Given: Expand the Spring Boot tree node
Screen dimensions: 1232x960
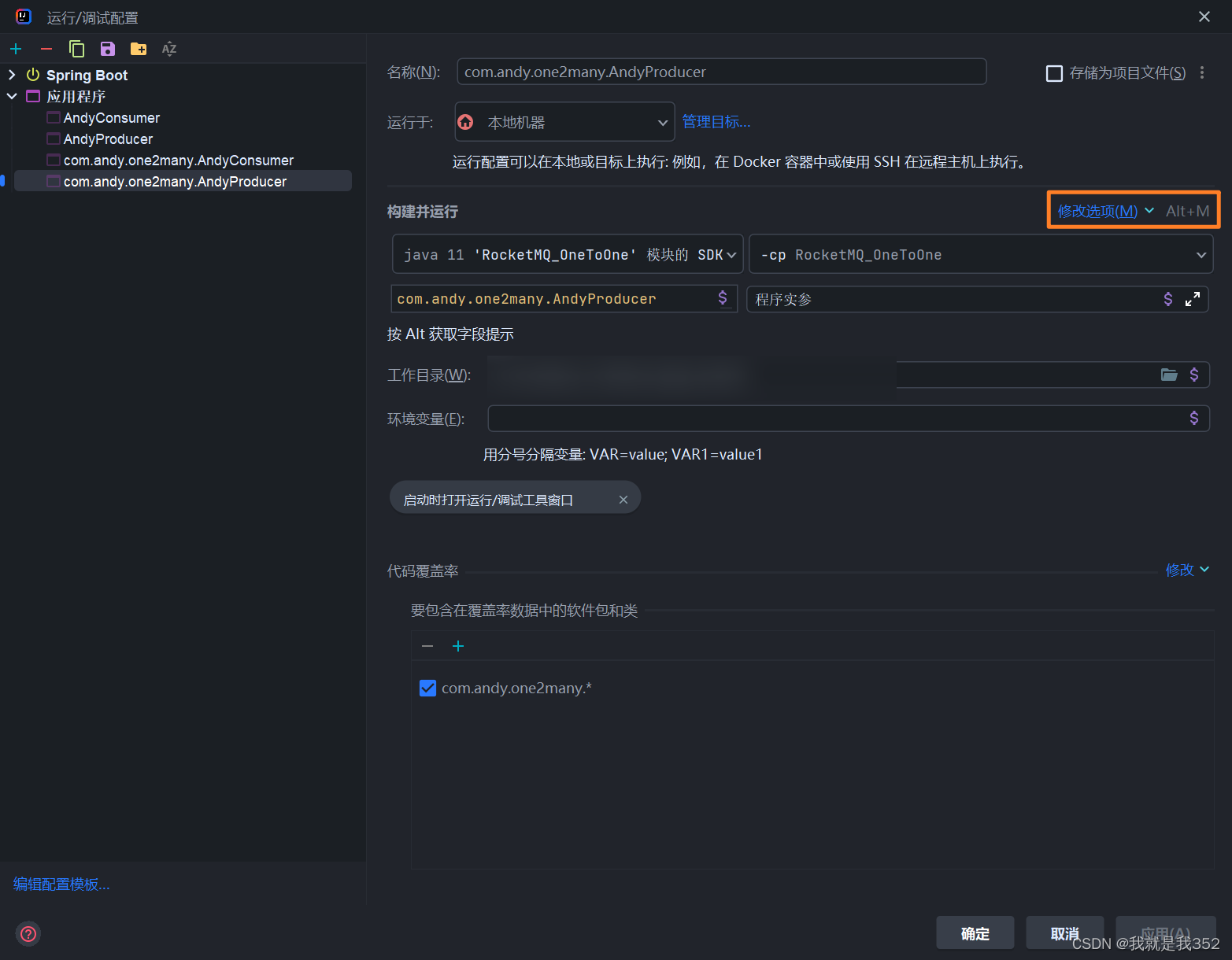Looking at the screenshot, I should click(12, 75).
